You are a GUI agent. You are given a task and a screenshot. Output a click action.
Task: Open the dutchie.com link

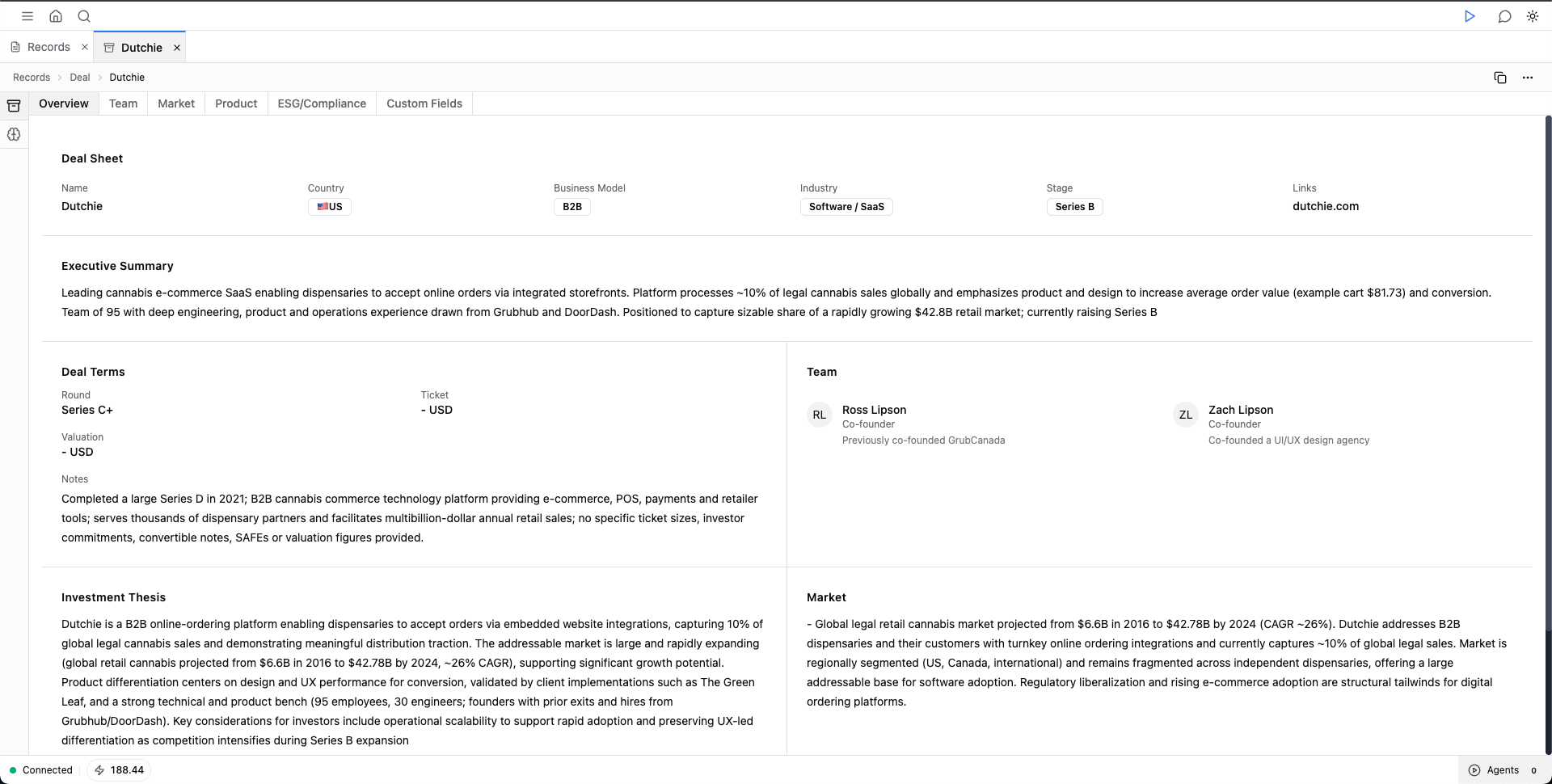pyautogui.click(x=1325, y=206)
